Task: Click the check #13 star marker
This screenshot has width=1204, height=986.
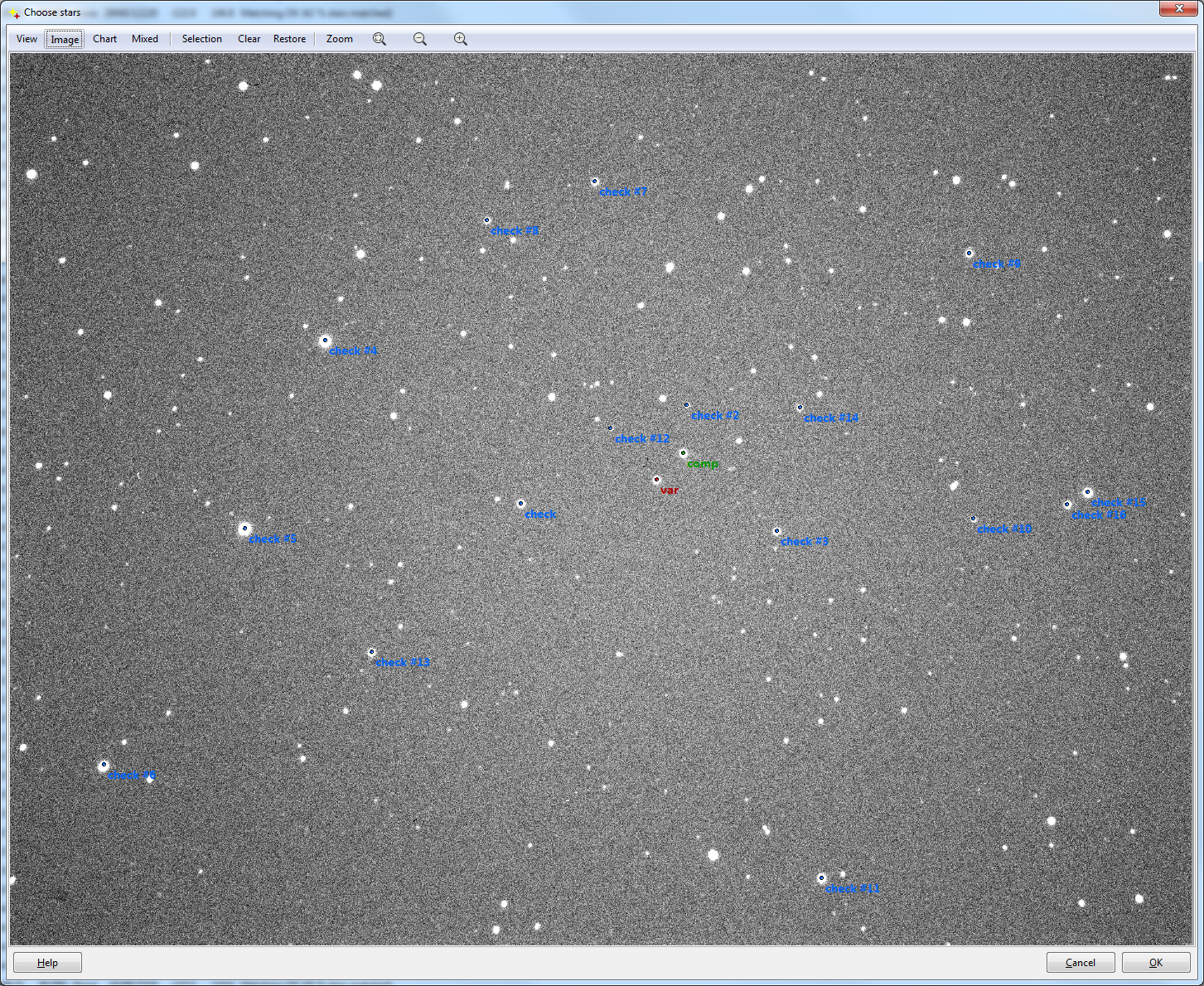Action: point(371,652)
